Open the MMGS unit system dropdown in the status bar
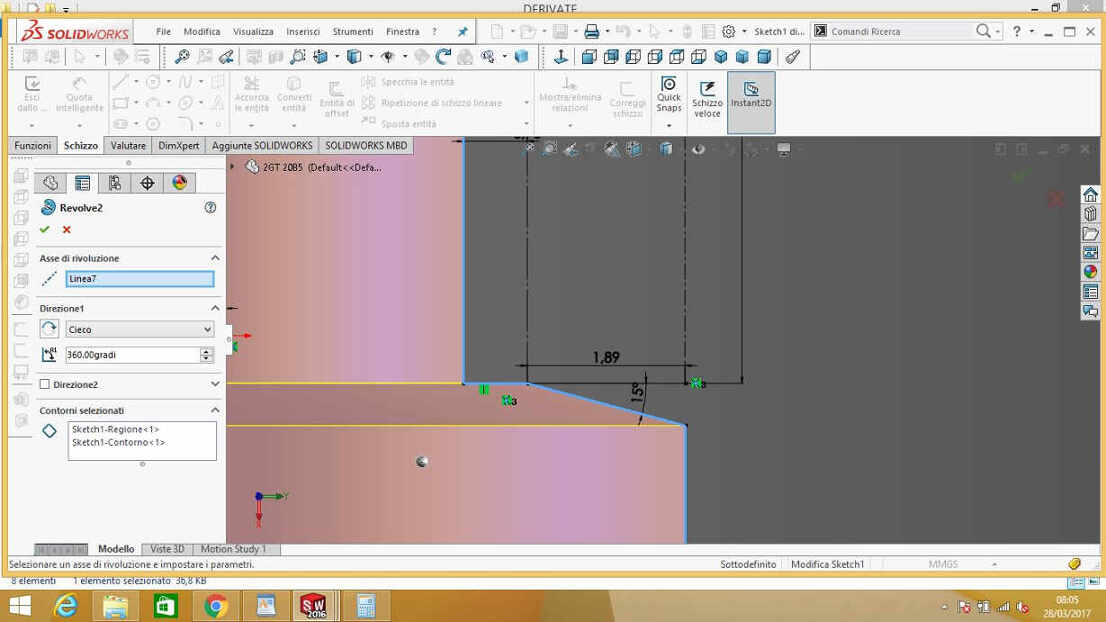This screenshot has height=622, width=1106. click(995, 564)
